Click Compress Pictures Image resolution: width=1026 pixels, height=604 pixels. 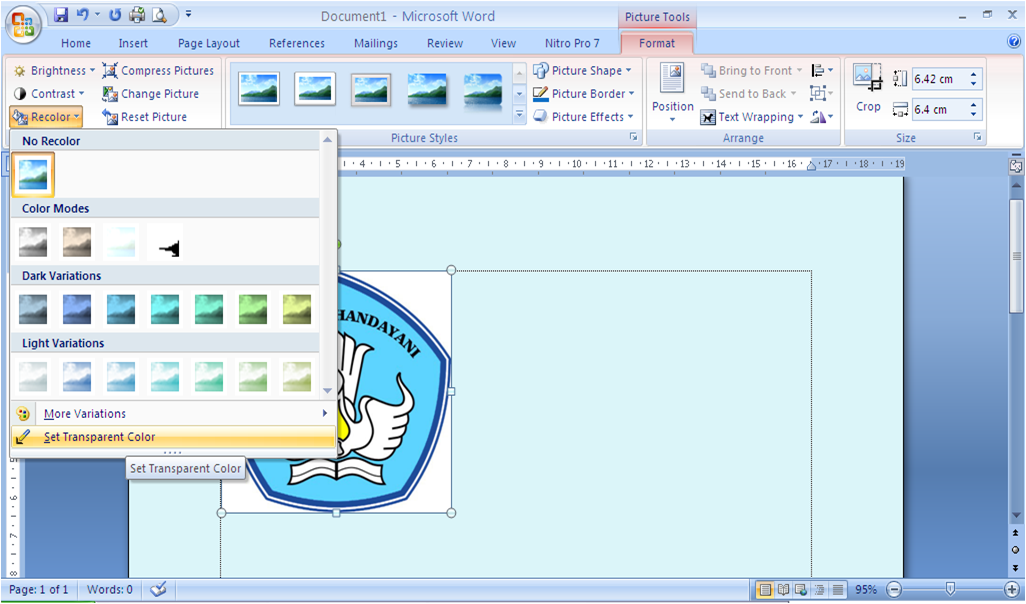click(x=158, y=71)
